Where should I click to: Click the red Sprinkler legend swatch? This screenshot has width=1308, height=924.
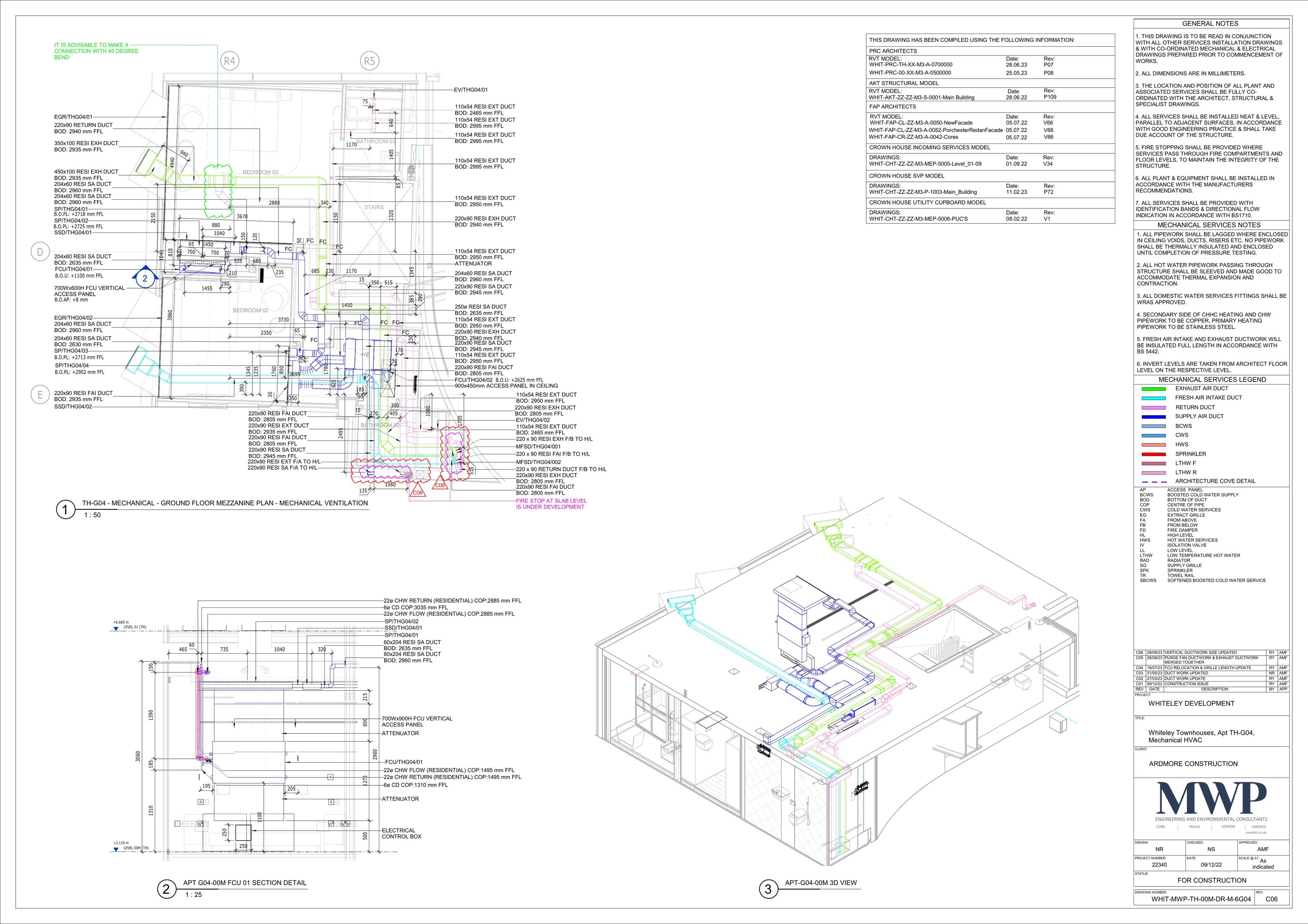pos(1154,454)
